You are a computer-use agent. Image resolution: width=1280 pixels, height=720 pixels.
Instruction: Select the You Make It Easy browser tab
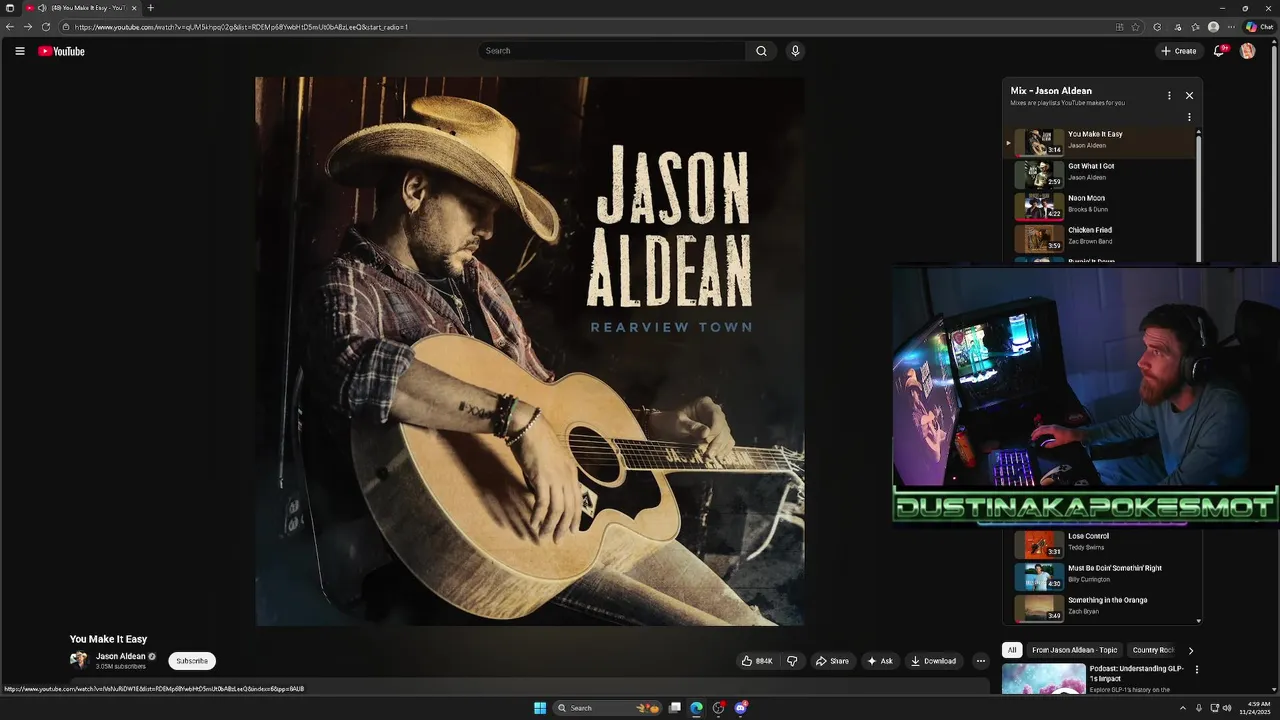pos(82,8)
